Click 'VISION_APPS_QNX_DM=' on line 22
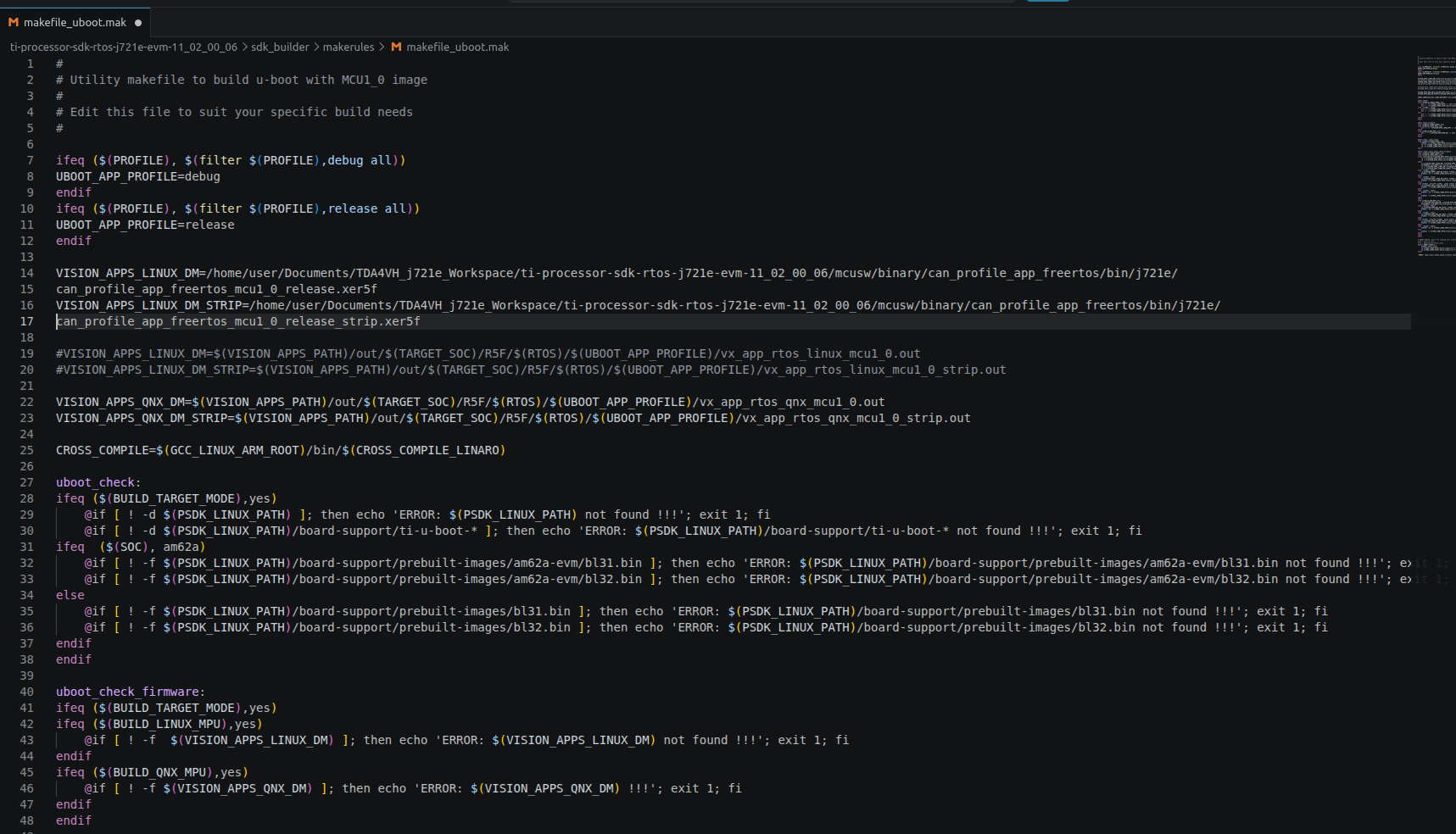Screen dimensions: 1456x834 coord(470,403)
